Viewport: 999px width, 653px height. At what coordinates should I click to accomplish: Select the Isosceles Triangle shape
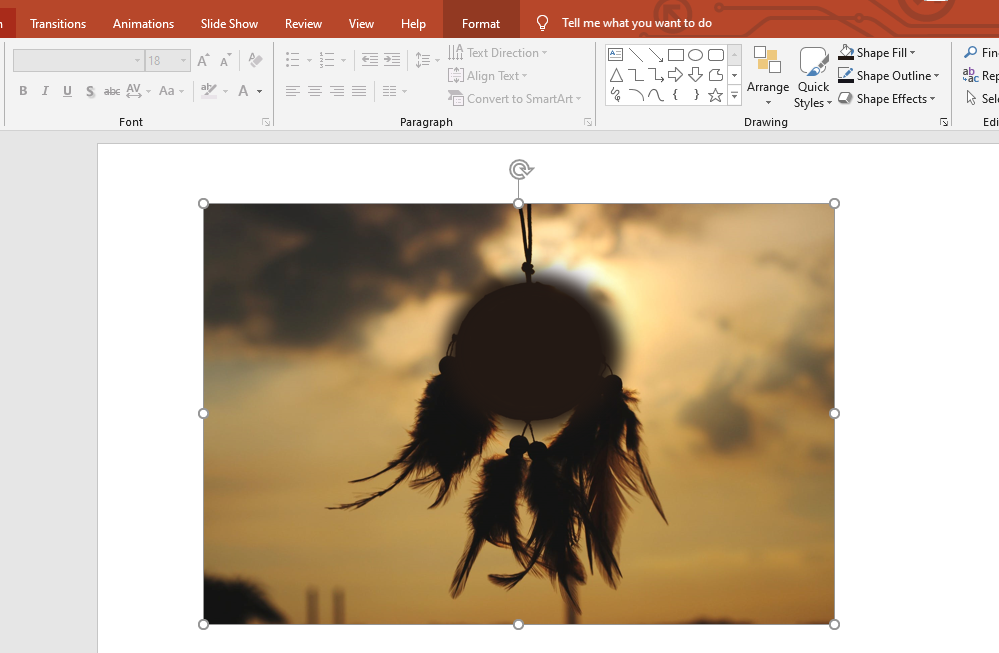[x=616, y=75]
